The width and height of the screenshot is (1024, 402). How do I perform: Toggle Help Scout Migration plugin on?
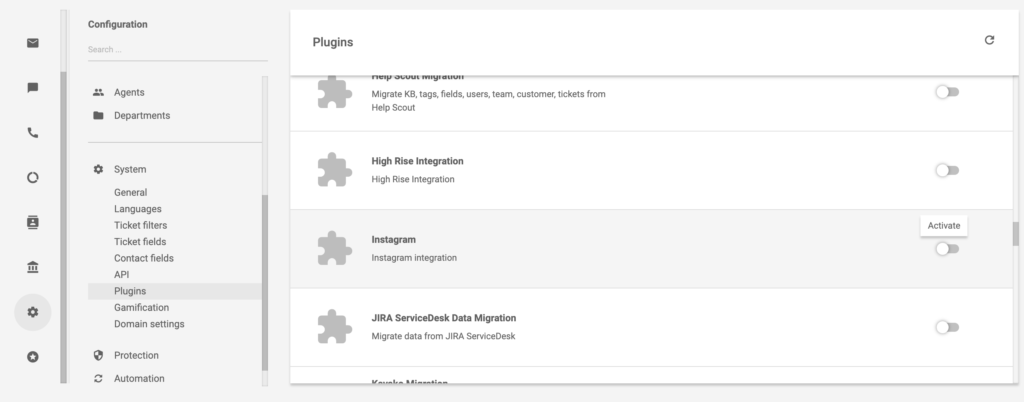point(946,92)
